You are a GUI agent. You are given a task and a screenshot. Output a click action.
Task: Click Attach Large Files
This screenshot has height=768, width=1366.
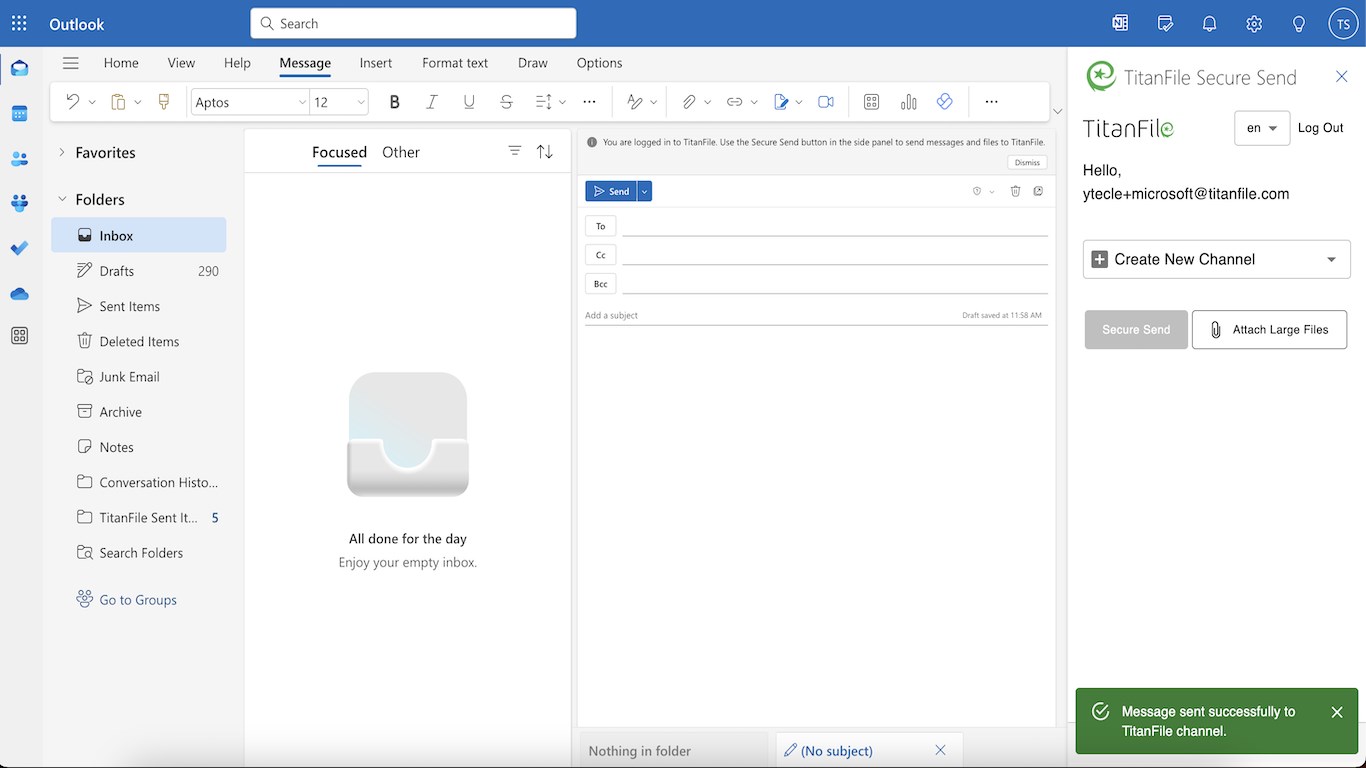click(x=1269, y=330)
